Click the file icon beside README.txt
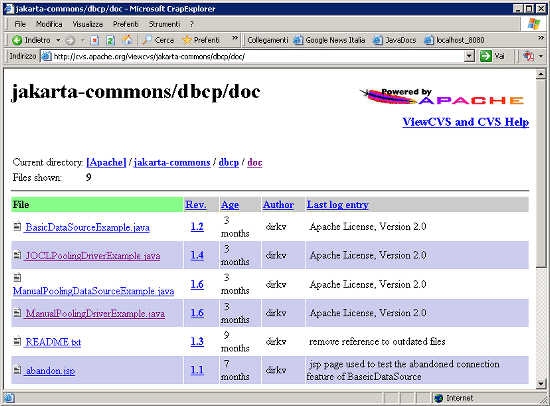The width and height of the screenshot is (550, 406). (x=17, y=341)
